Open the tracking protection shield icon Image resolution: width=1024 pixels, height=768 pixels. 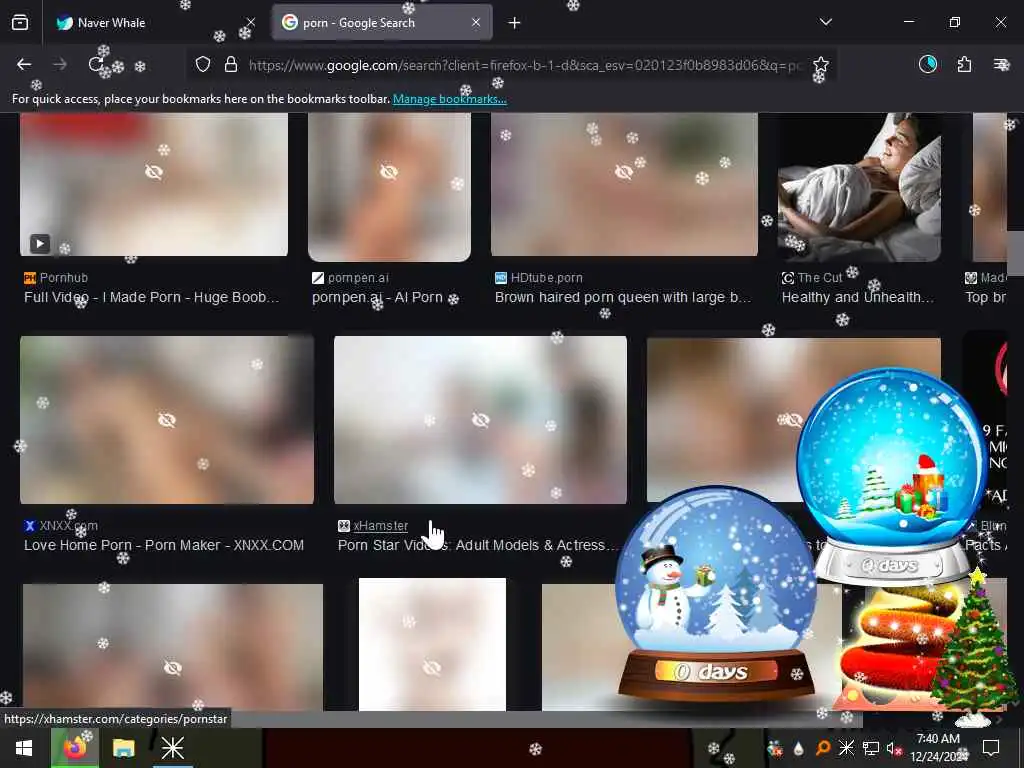[x=203, y=64]
